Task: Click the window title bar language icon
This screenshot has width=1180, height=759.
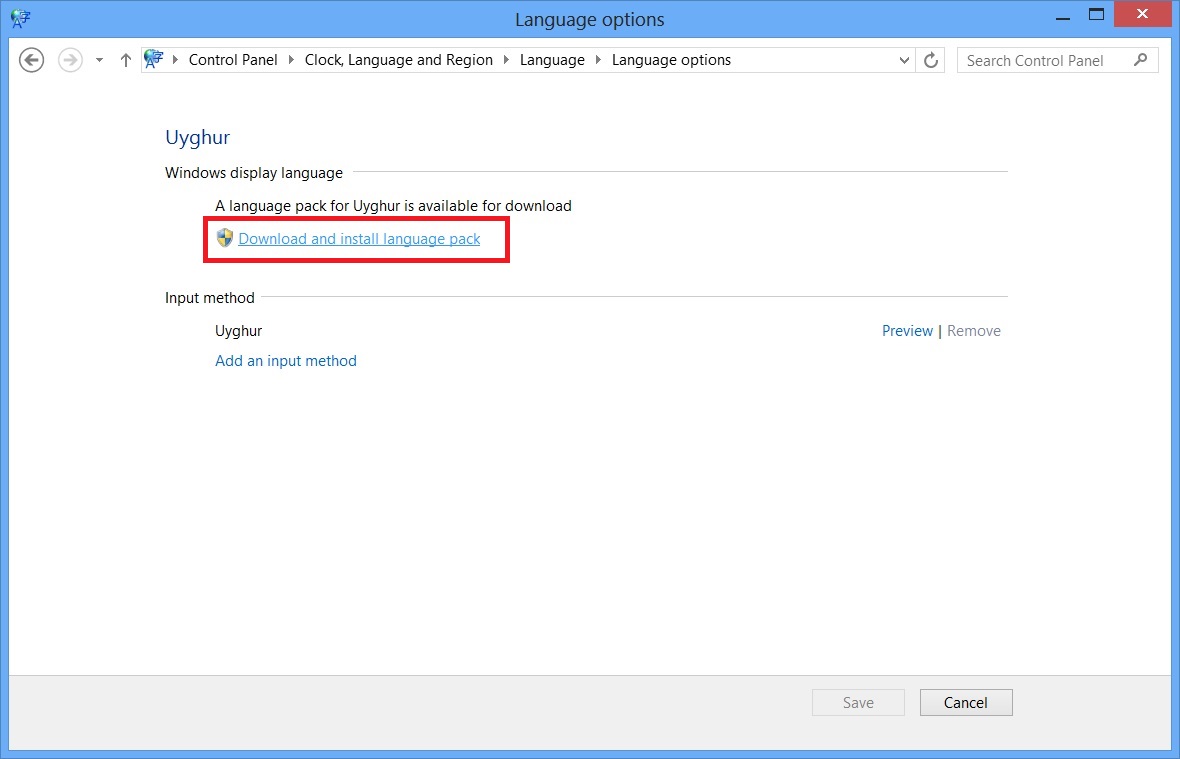Action: (20, 18)
